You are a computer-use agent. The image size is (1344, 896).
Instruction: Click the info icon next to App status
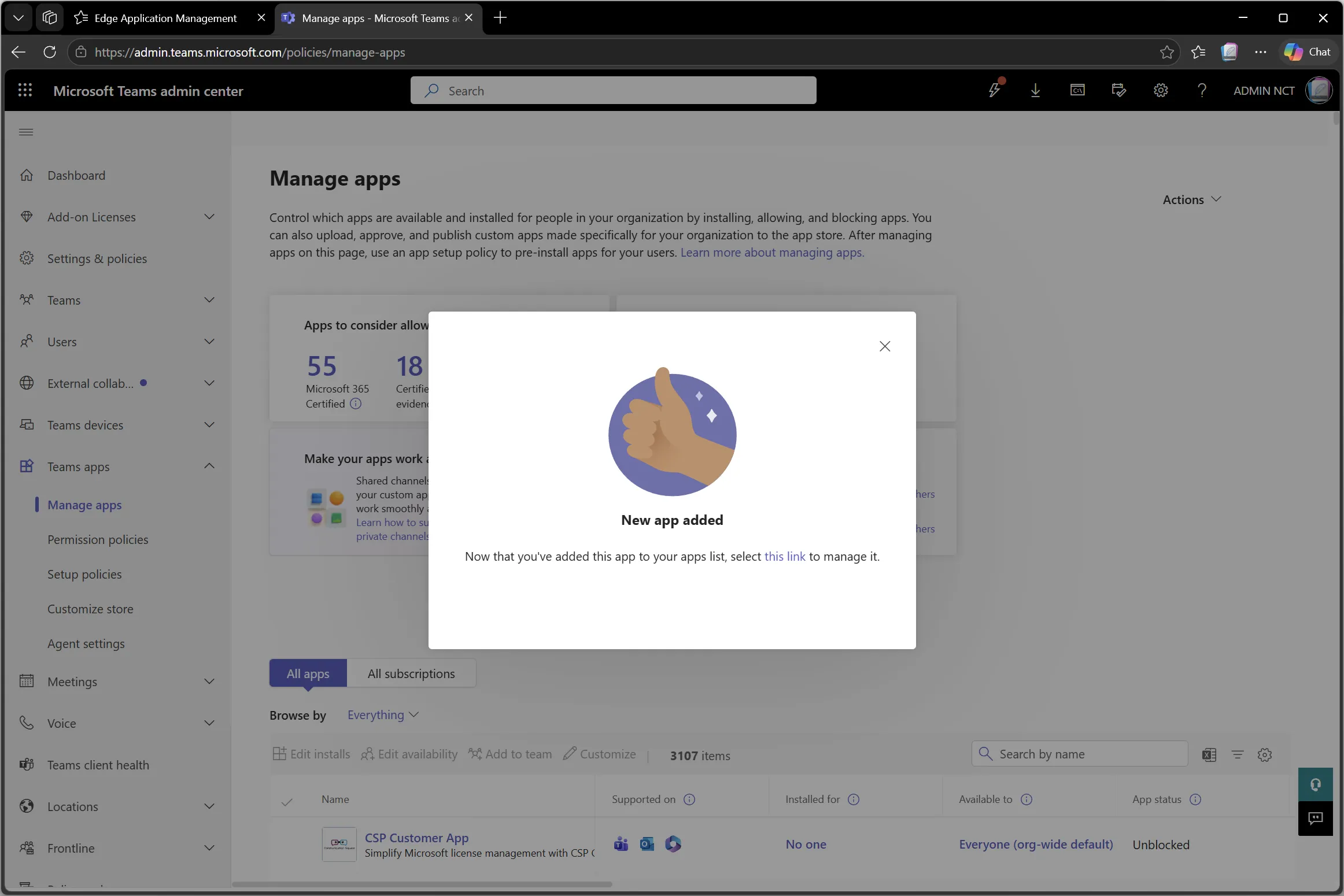point(1195,799)
